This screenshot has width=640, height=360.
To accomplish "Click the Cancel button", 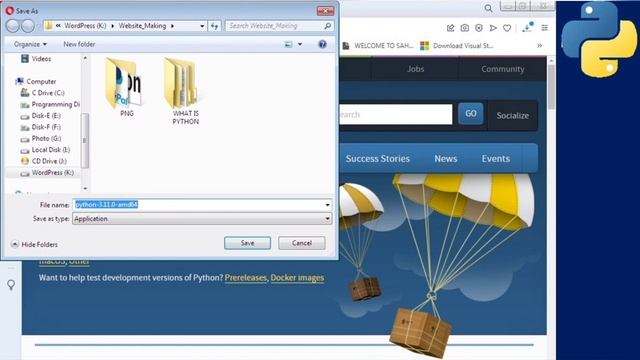I will (x=302, y=243).
